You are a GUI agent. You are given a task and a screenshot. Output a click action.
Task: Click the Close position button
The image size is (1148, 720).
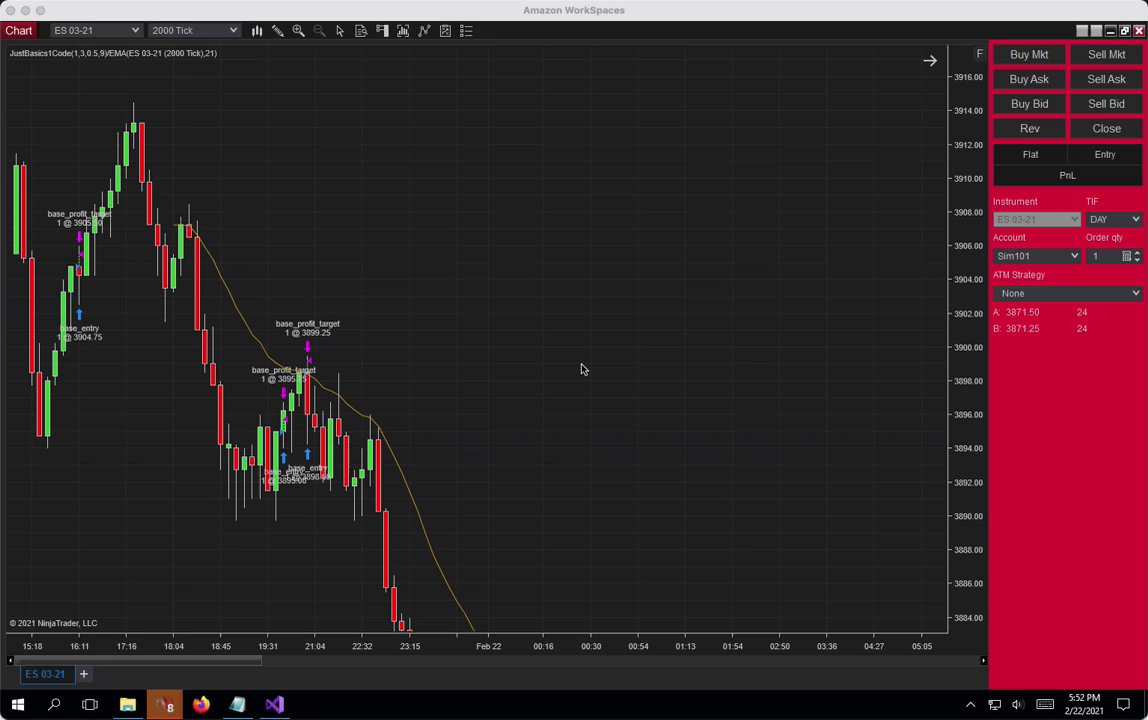[x=1106, y=128]
